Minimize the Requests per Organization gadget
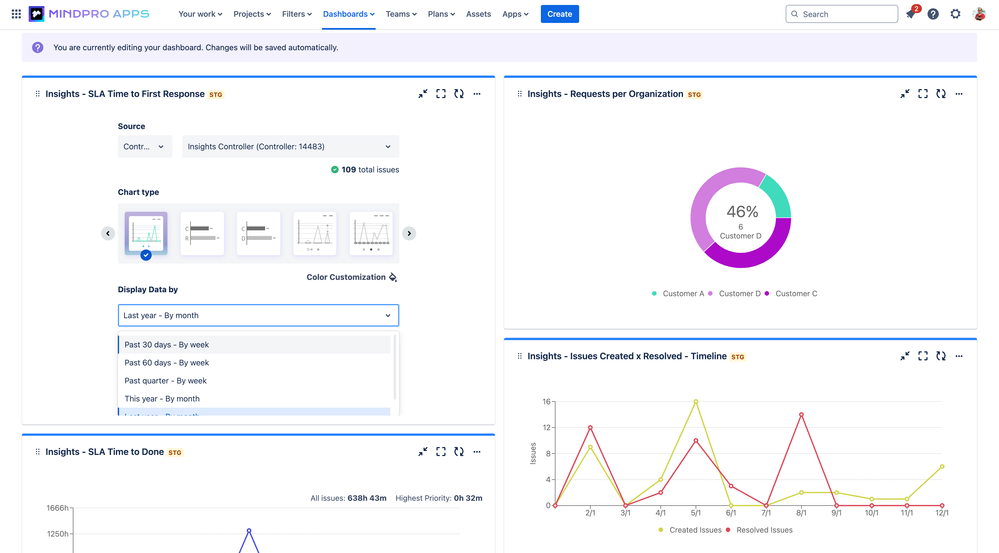The height and width of the screenshot is (553, 999). pos(905,94)
